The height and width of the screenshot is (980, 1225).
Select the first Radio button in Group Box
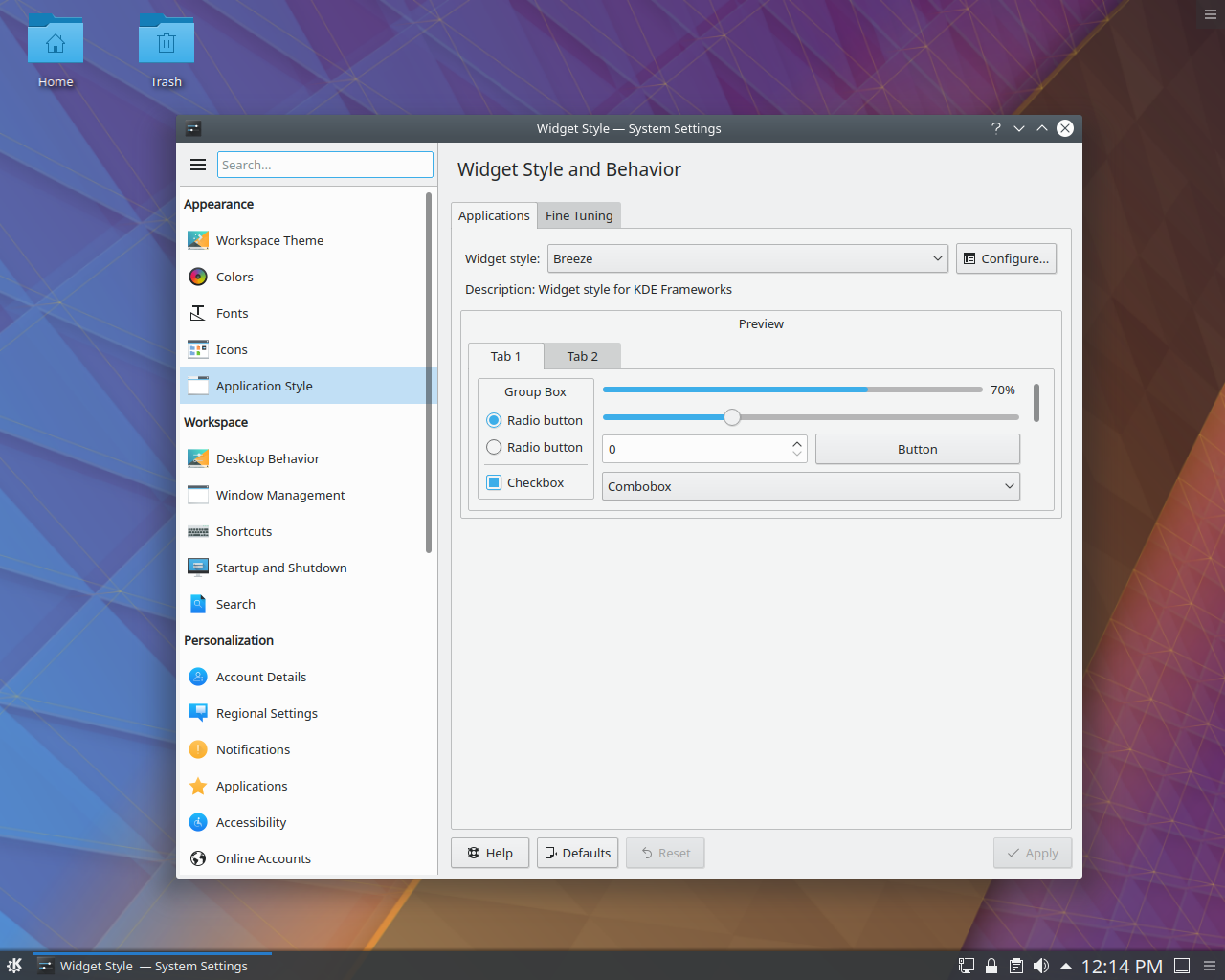(494, 420)
